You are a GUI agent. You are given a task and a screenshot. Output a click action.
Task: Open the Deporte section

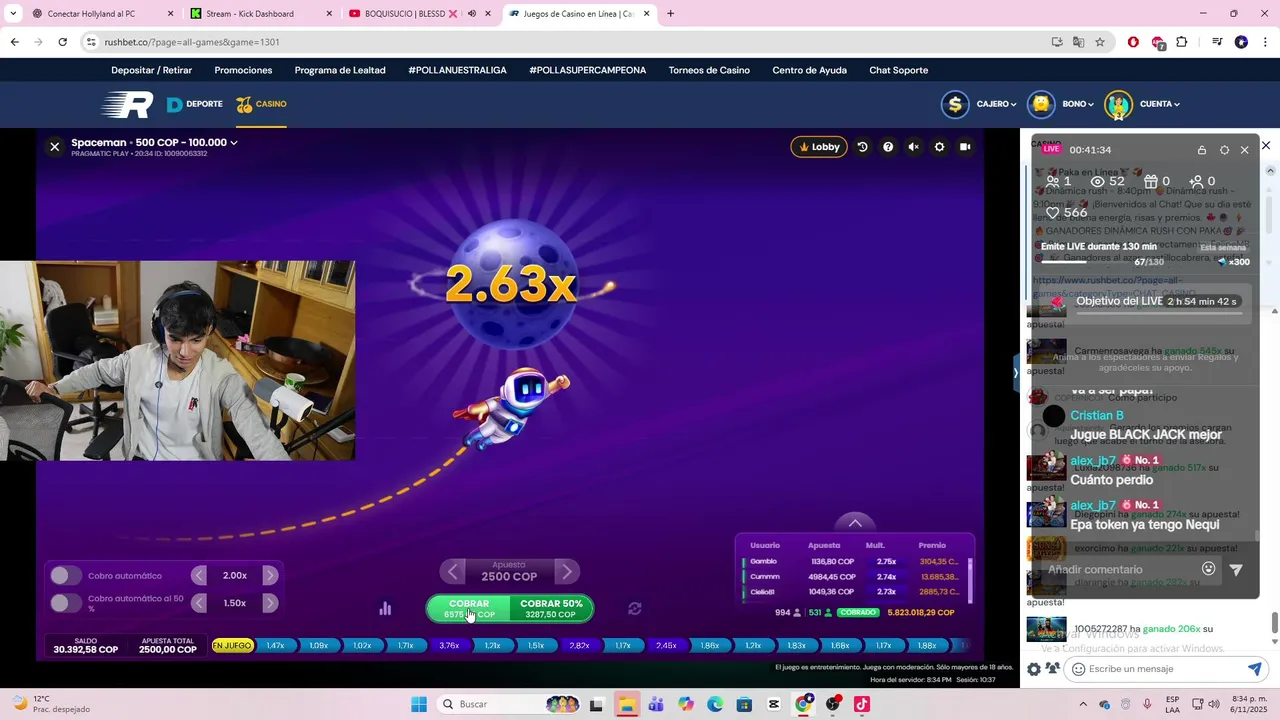tap(194, 104)
